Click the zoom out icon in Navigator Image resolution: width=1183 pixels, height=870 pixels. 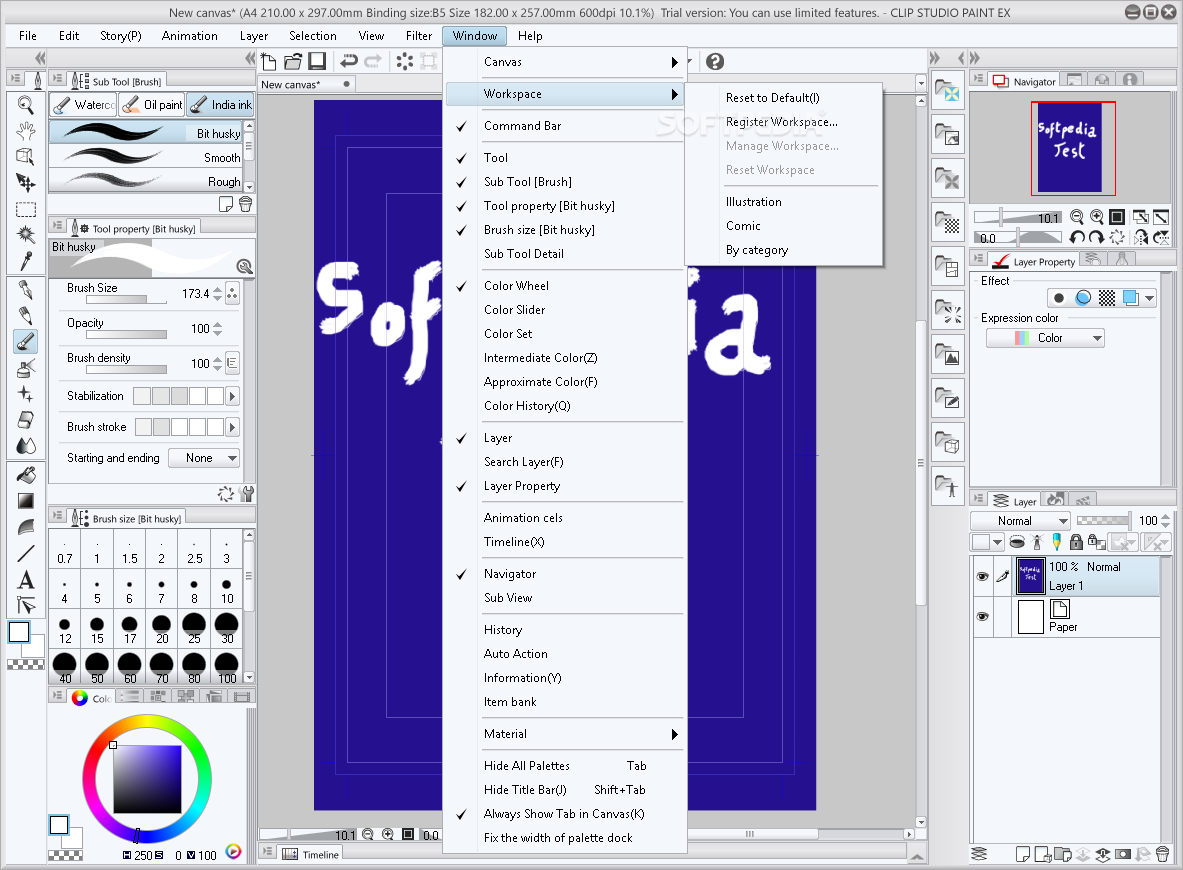pos(1077,217)
